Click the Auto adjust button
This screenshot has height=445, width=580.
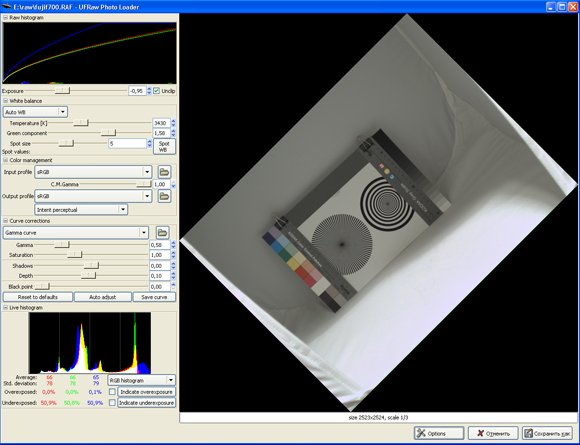[x=103, y=297]
